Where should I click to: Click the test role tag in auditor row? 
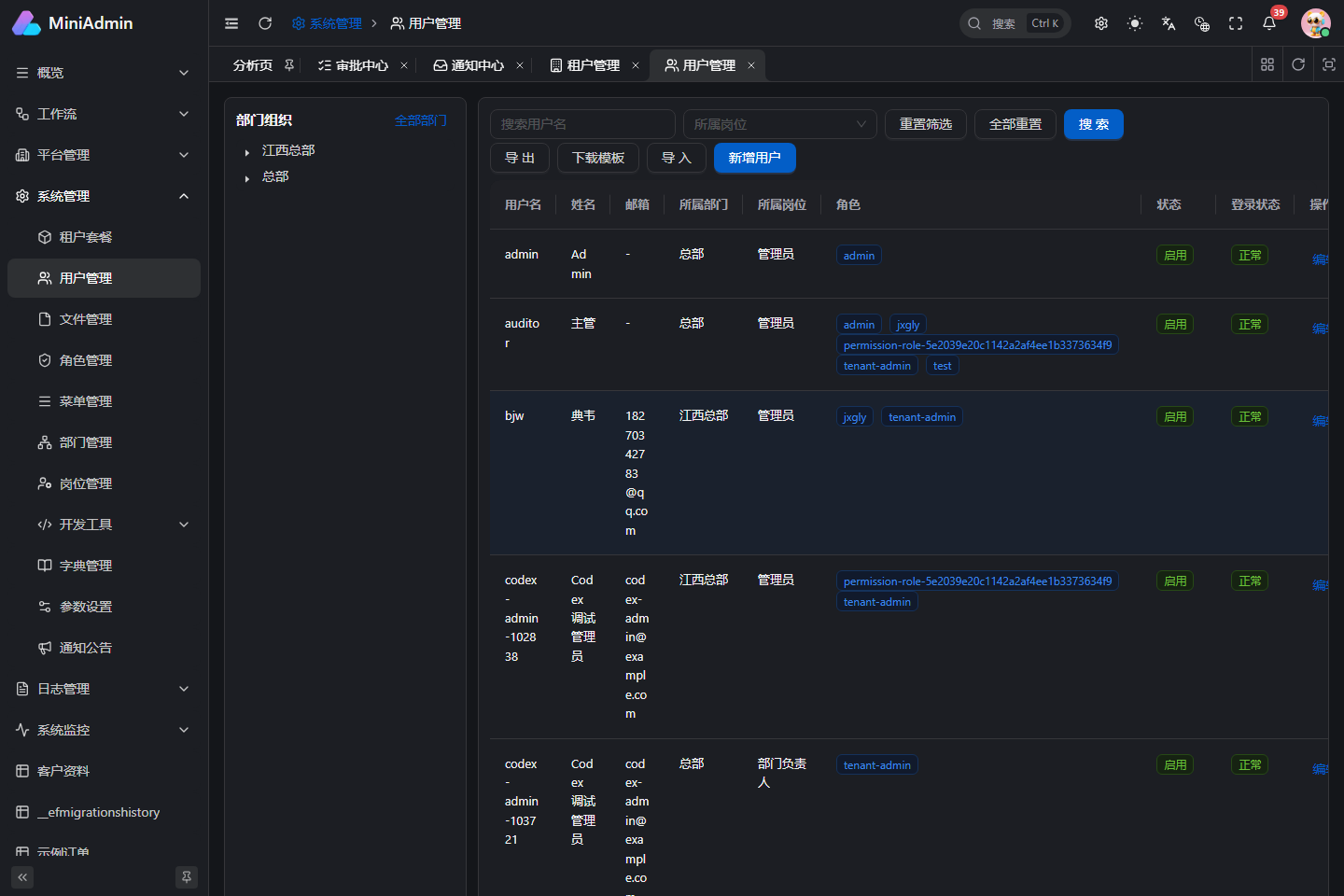point(943,366)
